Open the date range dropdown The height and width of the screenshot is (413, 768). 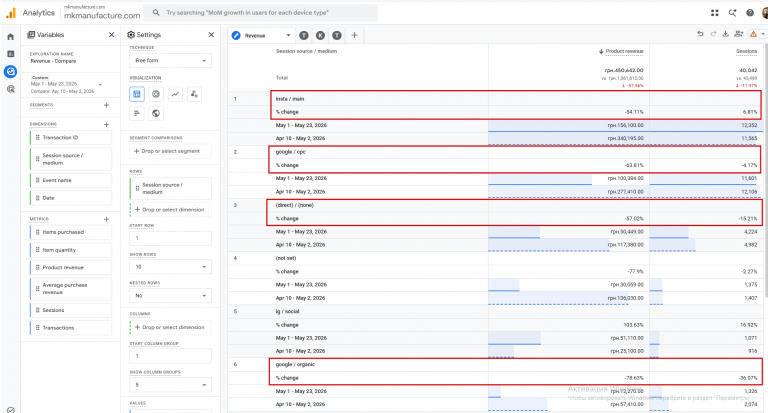66,85
